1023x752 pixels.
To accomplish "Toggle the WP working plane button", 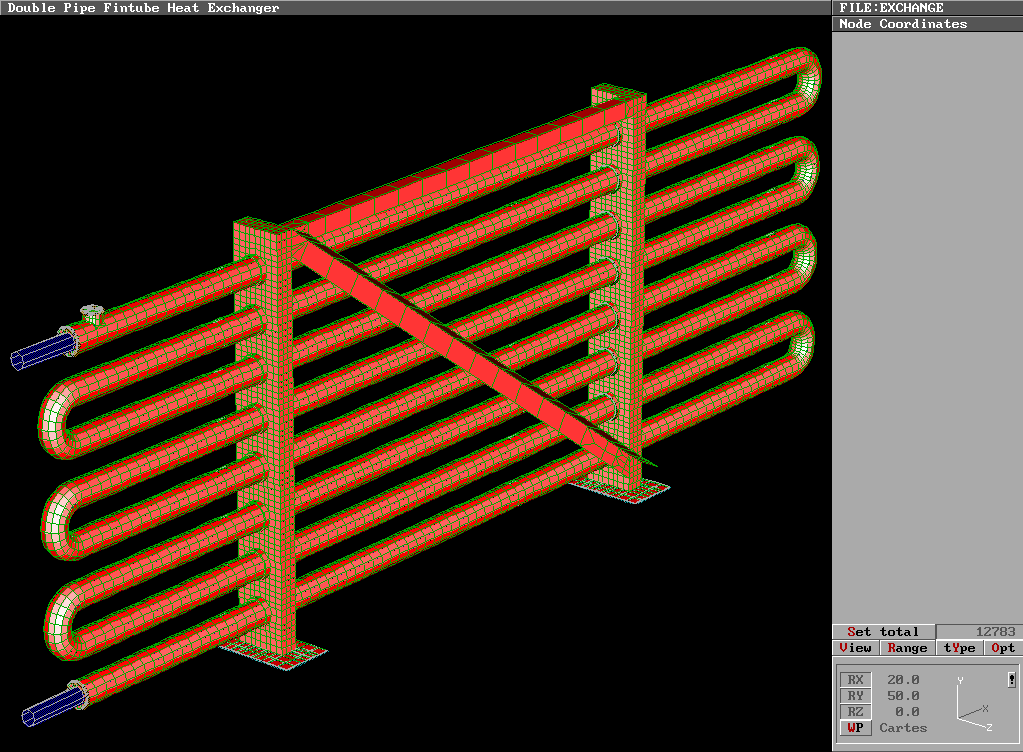I will click(855, 728).
